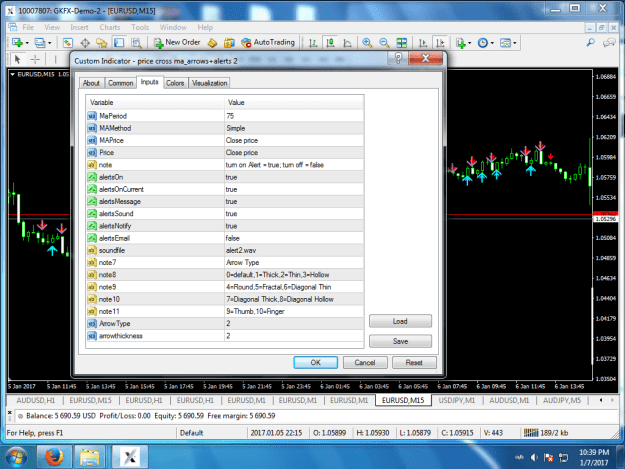The width and height of the screenshot is (625, 469).
Task: Click the OK button
Action: point(316,362)
